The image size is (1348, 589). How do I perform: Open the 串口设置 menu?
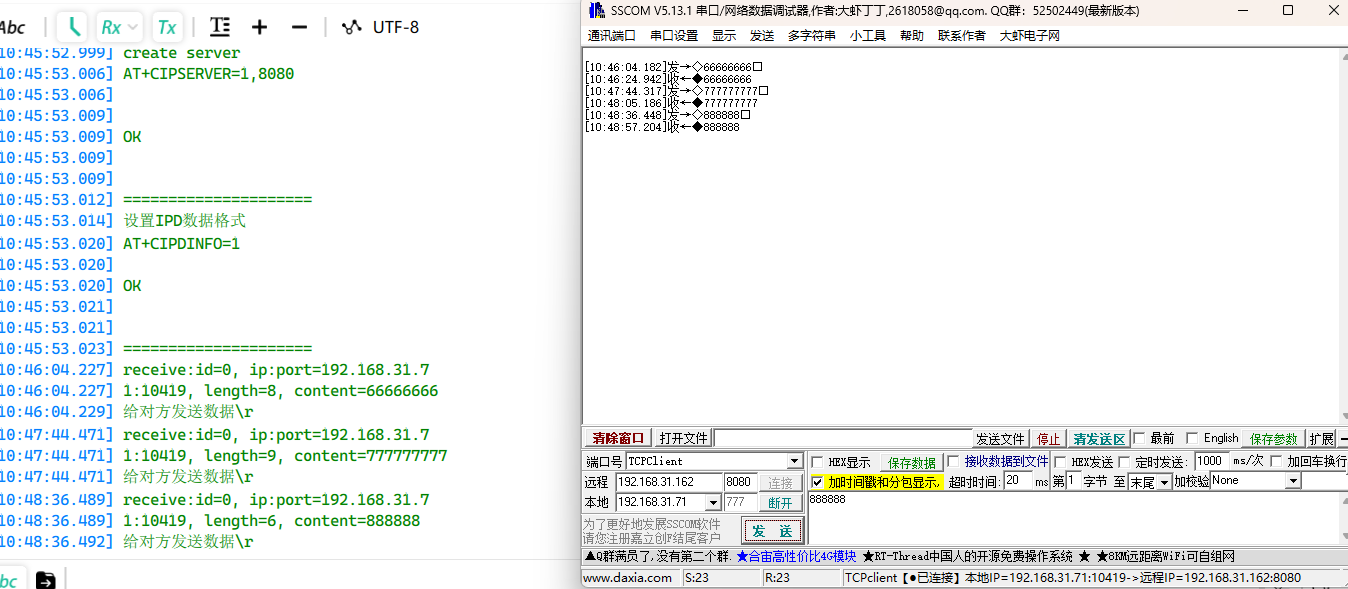[673, 35]
